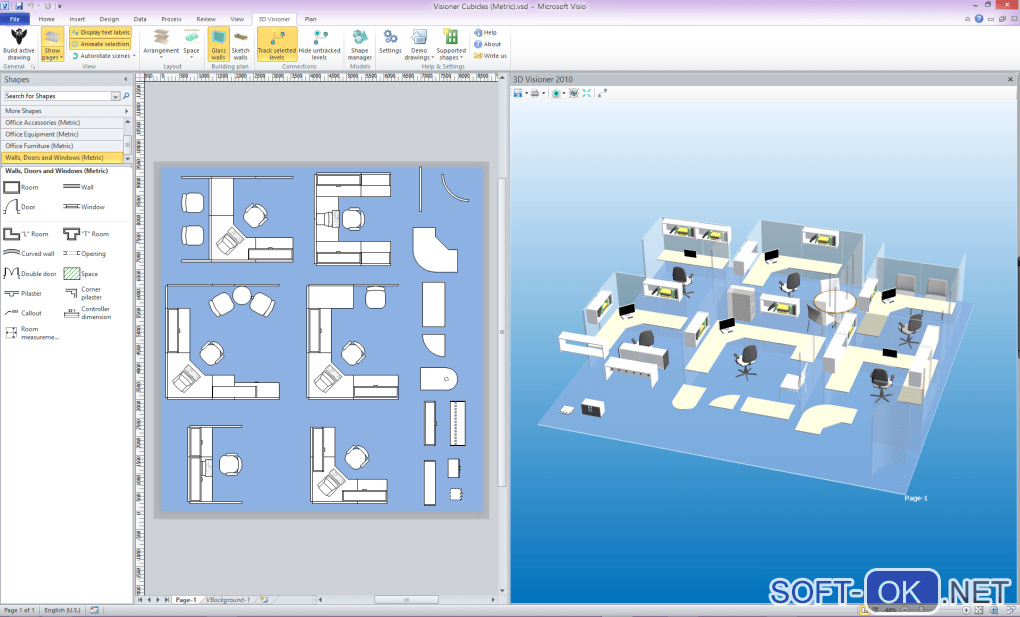Viewport: 1020px width, 617px height.
Task: Open the Shape manager
Action: 359,44
